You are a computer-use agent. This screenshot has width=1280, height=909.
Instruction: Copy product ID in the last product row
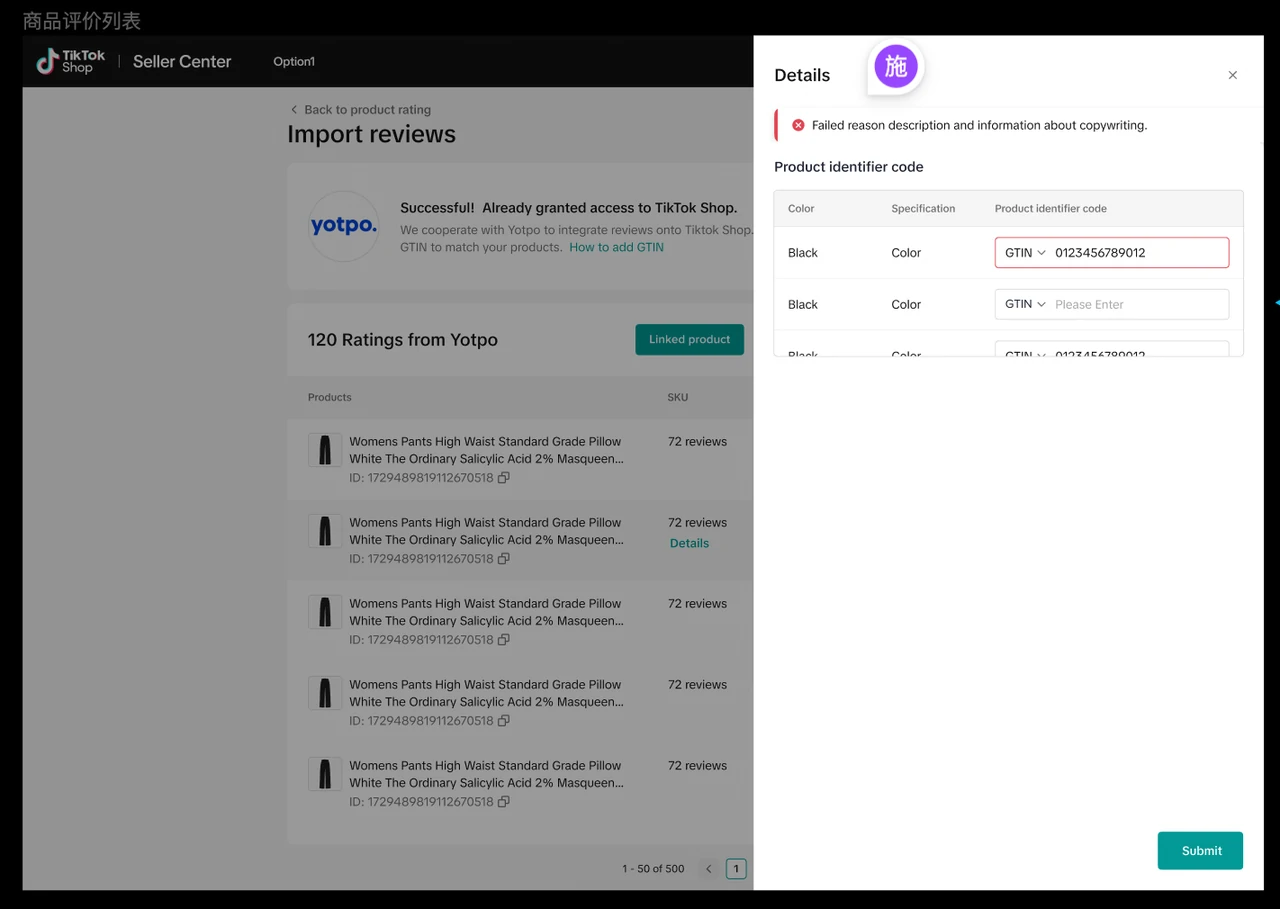point(504,802)
